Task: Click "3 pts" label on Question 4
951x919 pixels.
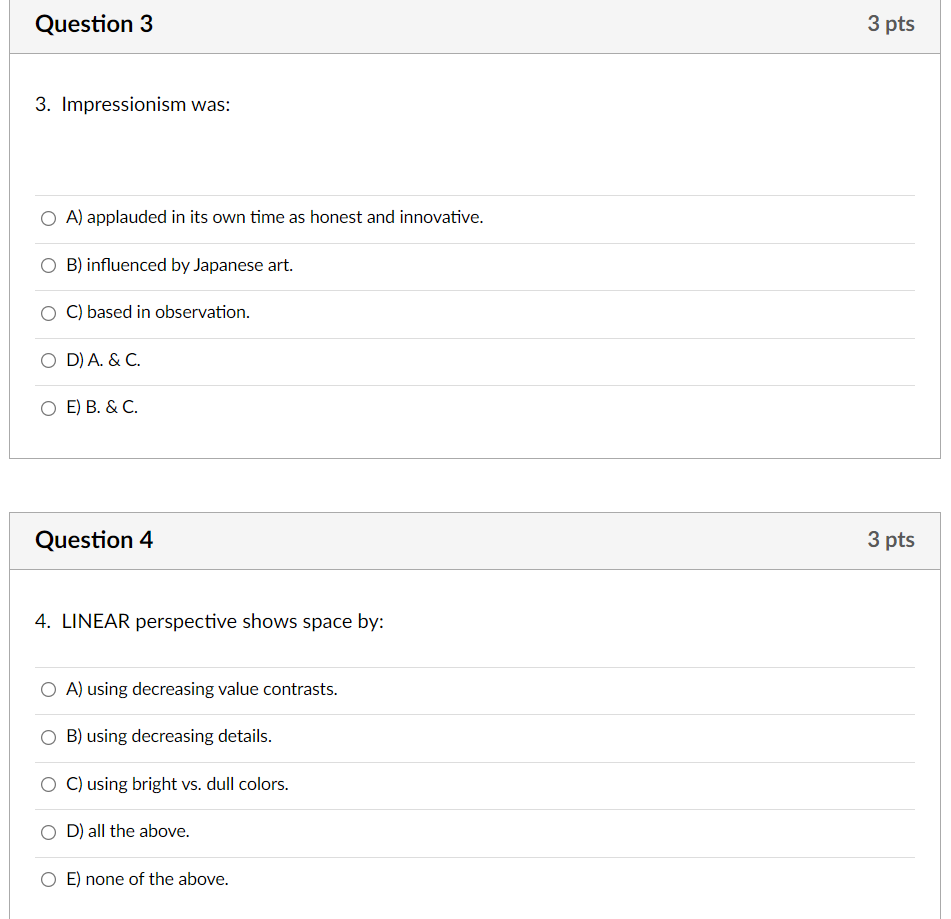Action: pyautogui.click(x=890, y=540)
